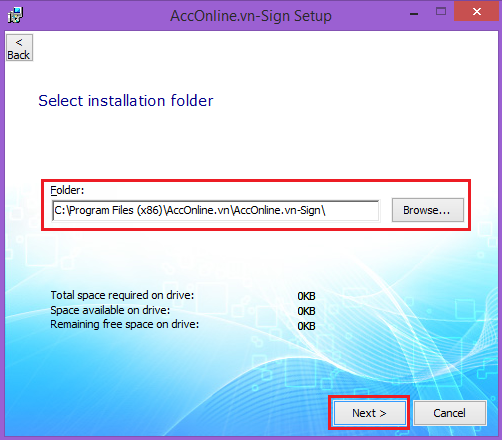Click 'C:\Program Files (x86)' in folder path
Image resolution: width=502 pixels, height=440 pixels.
click(x=108, y=210)
